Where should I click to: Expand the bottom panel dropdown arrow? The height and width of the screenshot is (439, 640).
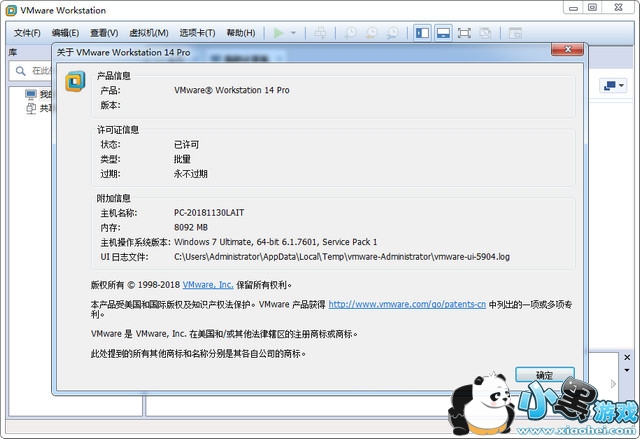tap(627, 370)
